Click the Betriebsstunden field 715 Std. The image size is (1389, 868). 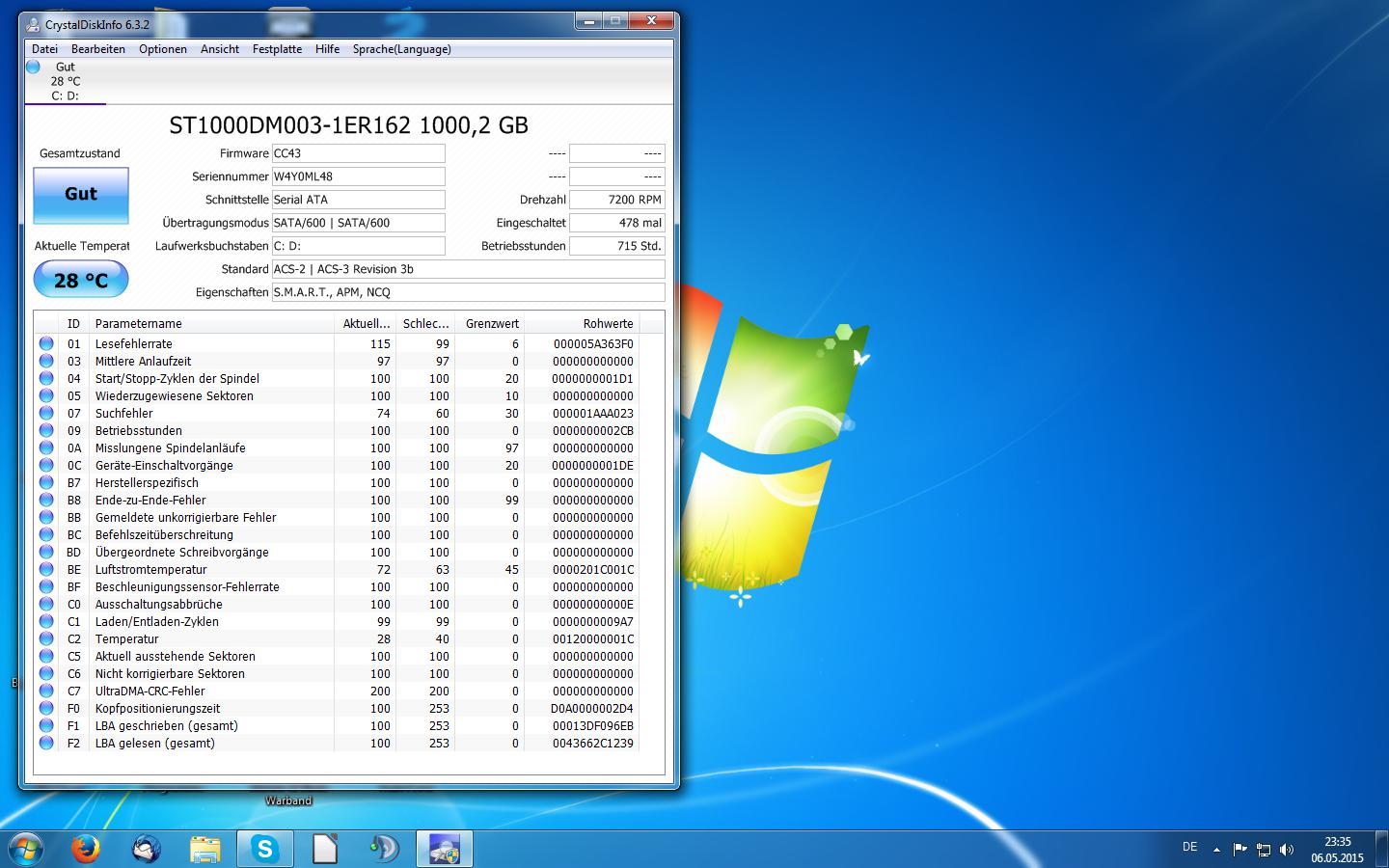click(x=616, y=246)
